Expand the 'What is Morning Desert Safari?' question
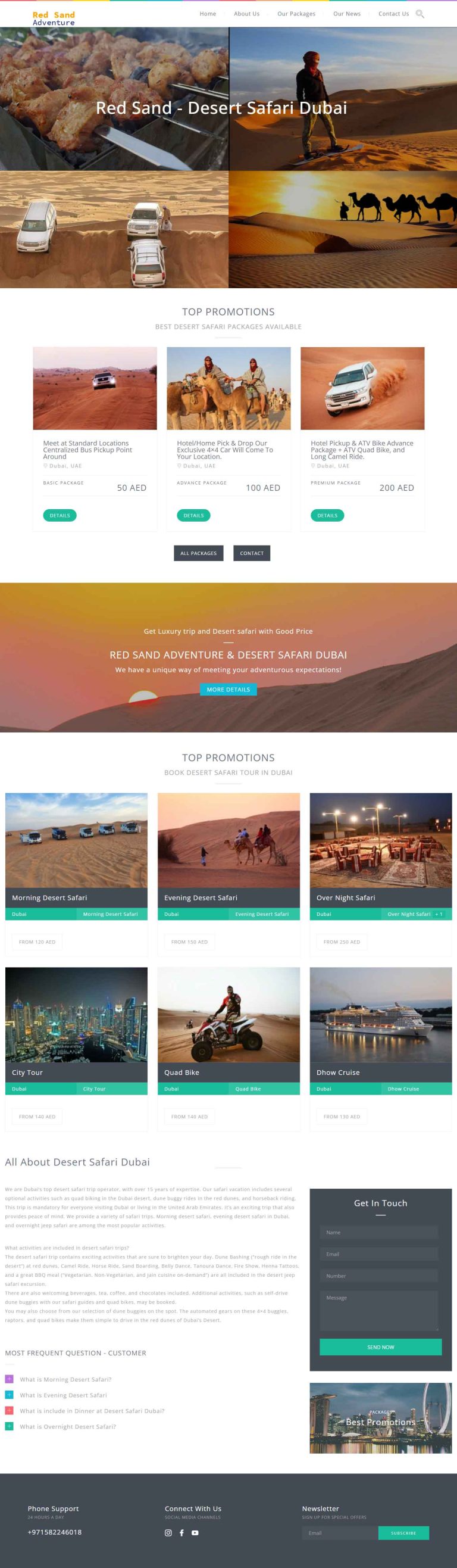 [x=65, y=1379]
